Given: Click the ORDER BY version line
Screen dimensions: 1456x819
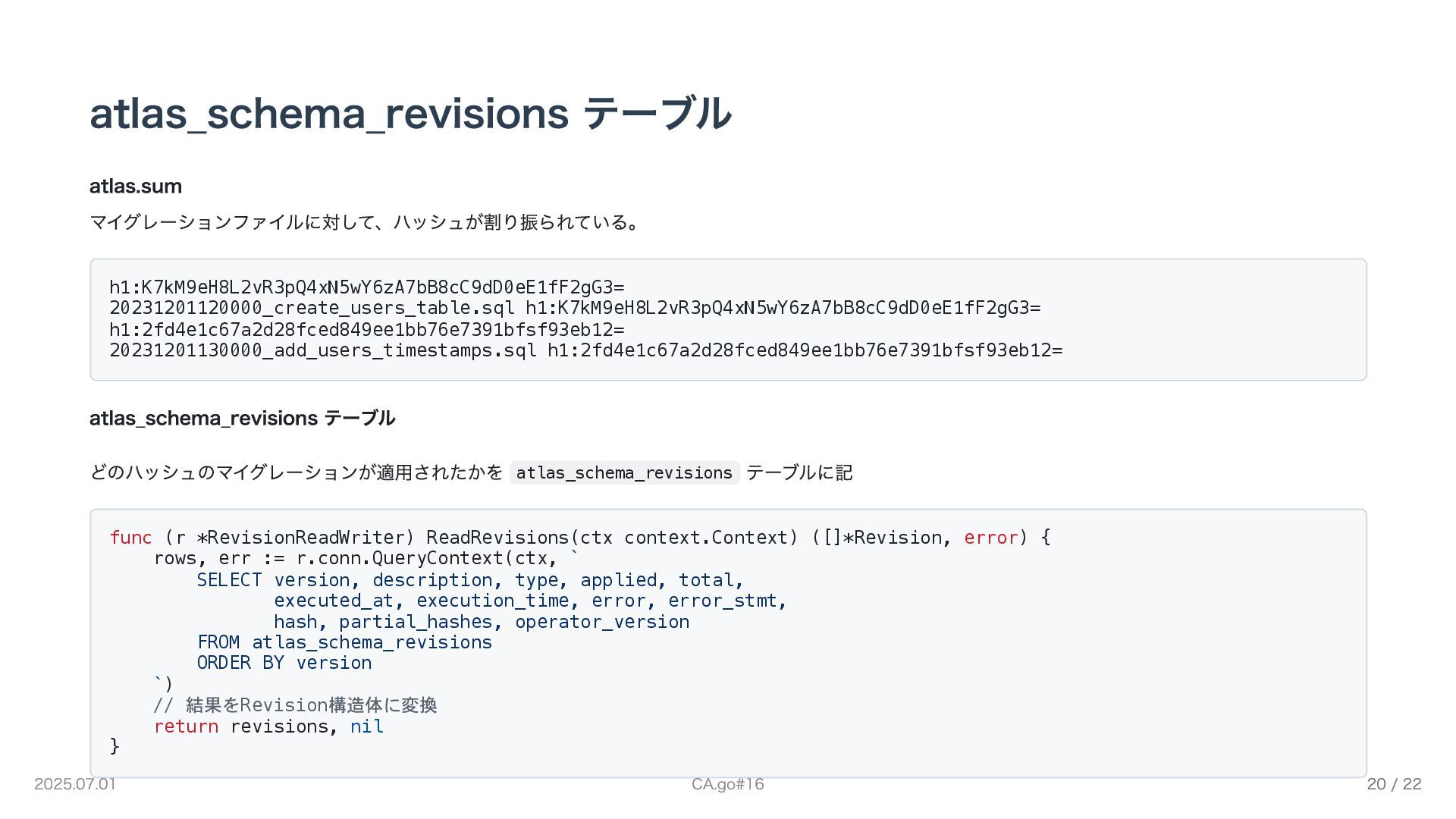Looking at the screenshot, I should point(284,663).
